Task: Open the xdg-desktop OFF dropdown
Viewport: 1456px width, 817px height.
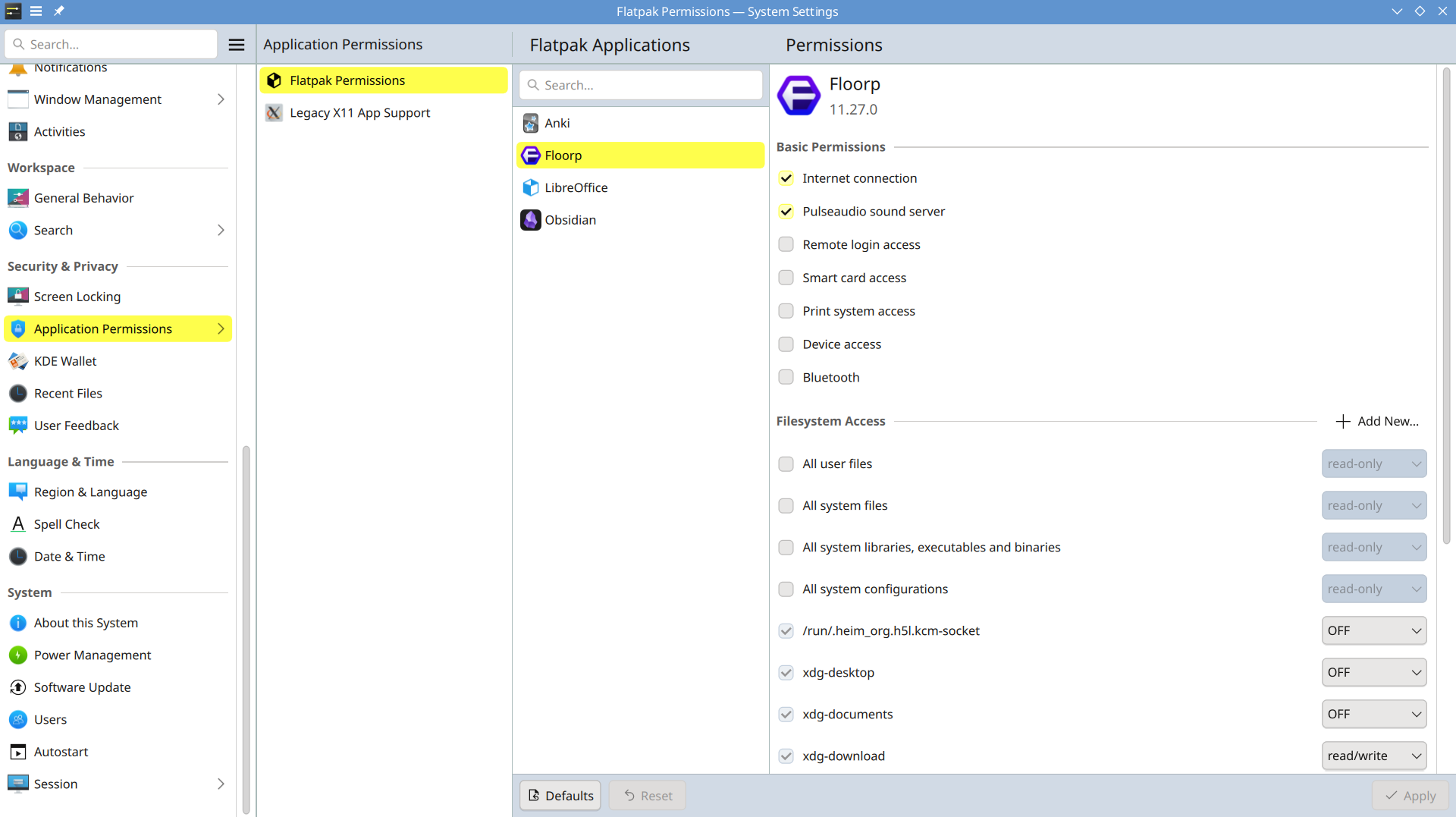Action: pyautogui.click(x=1373, y=672)
